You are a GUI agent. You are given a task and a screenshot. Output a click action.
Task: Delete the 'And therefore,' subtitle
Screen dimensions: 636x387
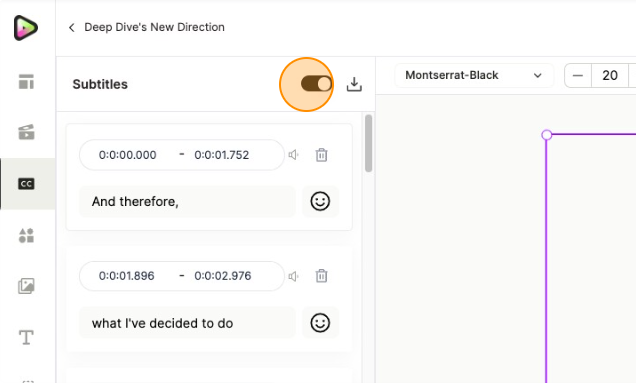point(321,155)
